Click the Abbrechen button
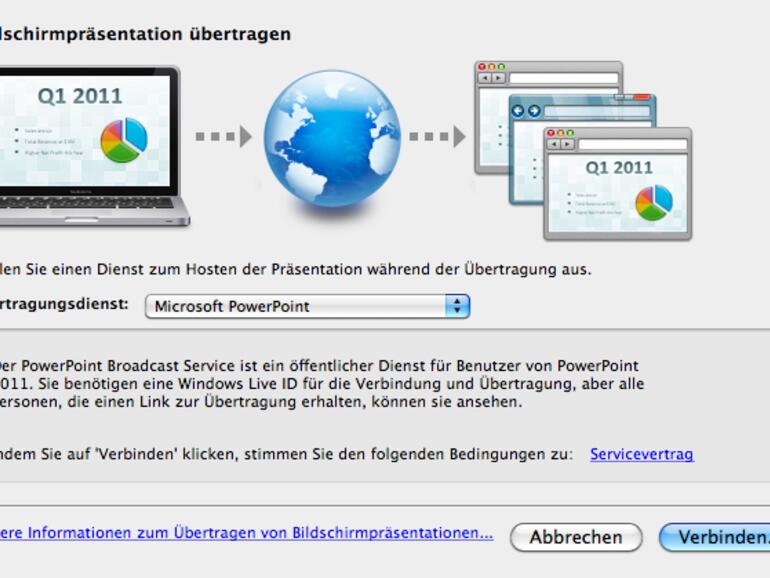The image size is (770, 578). click(x=576, y=537)
